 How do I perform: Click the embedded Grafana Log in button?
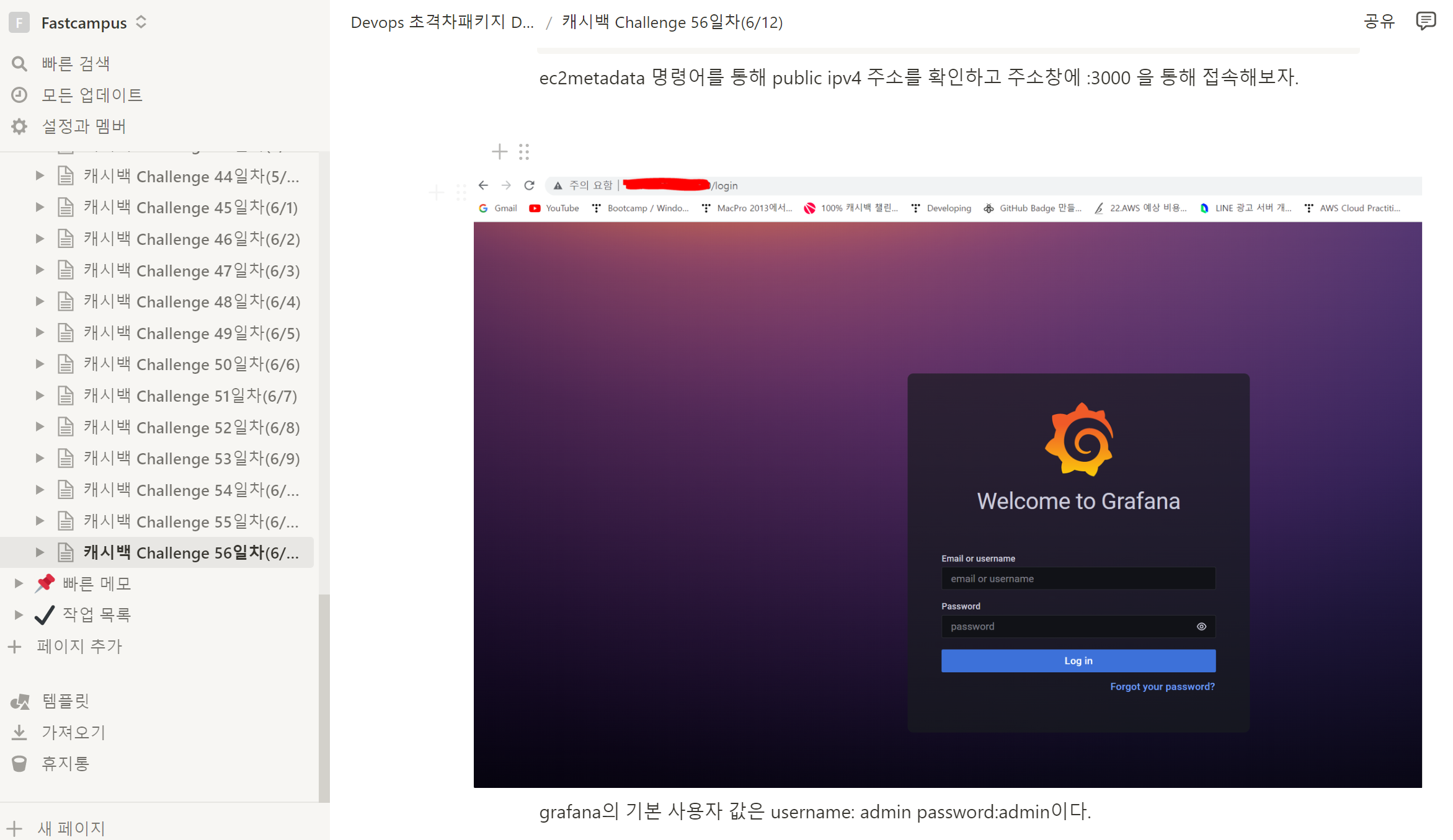pyautogui.click(x=1078, y=661)
